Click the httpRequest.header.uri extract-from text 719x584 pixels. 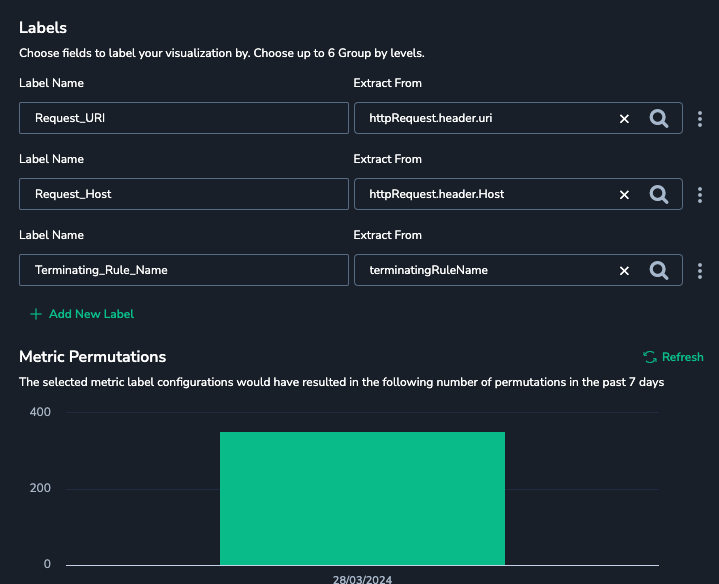pos(430,118)
